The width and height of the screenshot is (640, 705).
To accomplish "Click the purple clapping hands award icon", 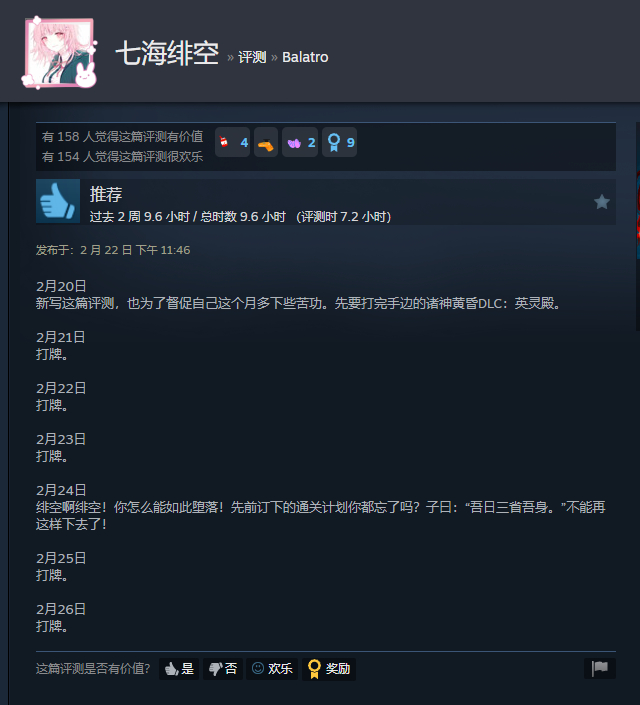I will (294, 143).
